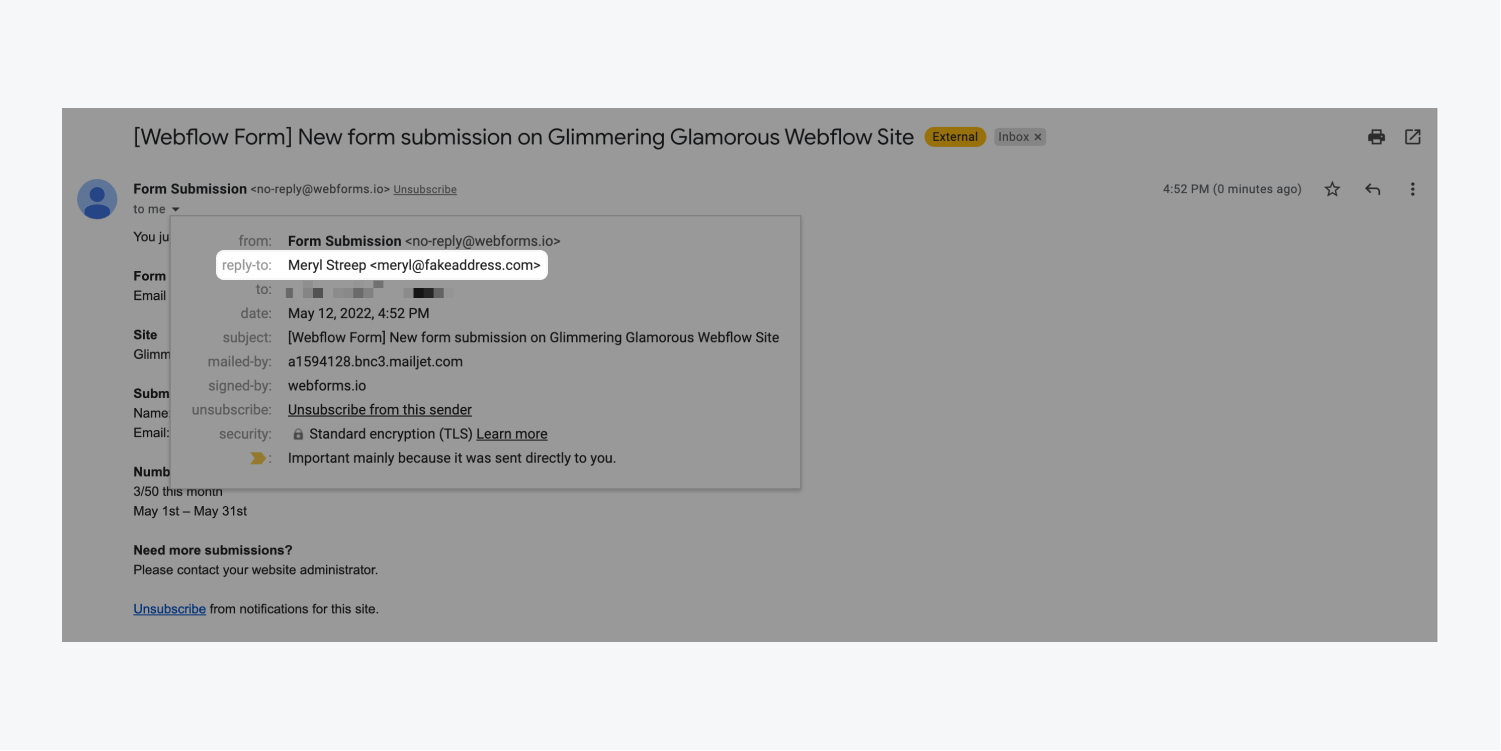1501x751 pixels.
Task: Open the three-dot more options menu
Action: tap(1412, 189)
